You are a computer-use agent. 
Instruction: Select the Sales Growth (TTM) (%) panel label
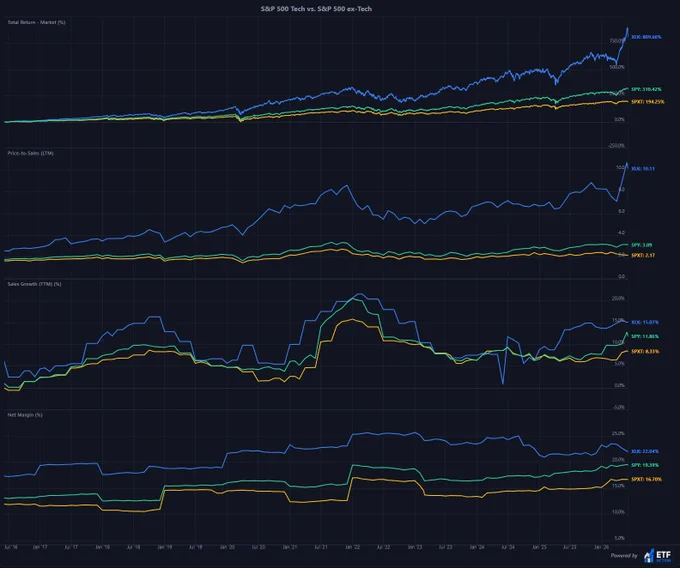tap(34, 284)
